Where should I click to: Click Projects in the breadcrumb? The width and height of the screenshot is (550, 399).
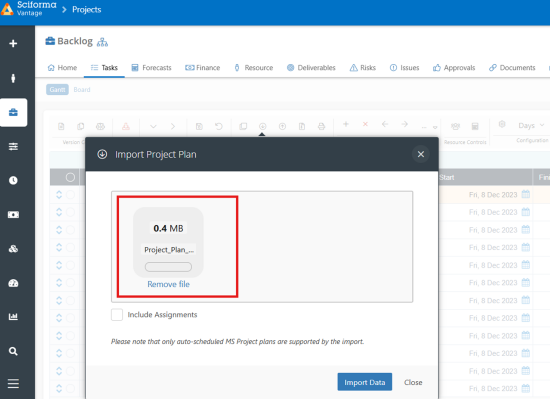tap(87, 10)
